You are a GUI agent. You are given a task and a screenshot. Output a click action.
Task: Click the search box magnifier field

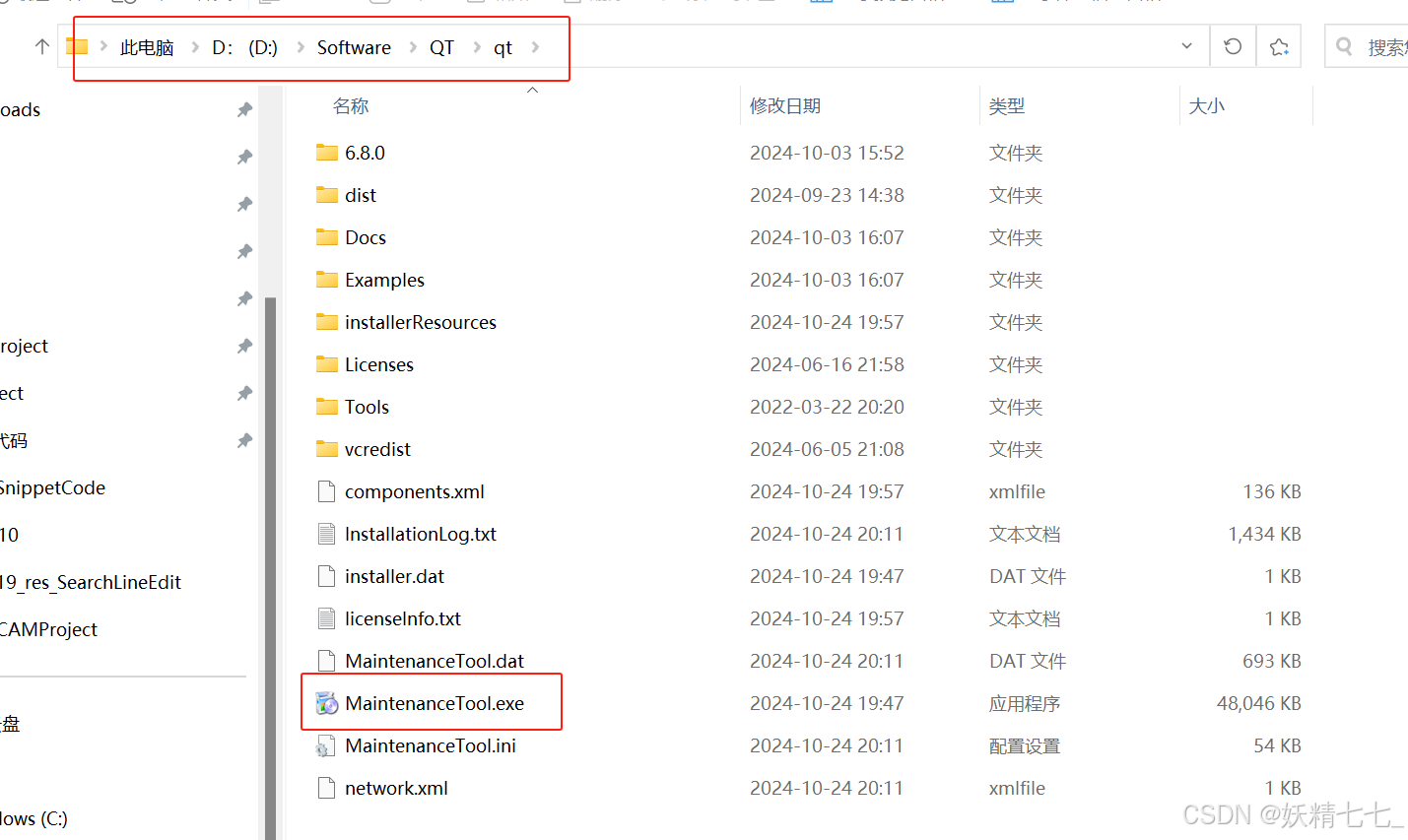[1368, 46]
